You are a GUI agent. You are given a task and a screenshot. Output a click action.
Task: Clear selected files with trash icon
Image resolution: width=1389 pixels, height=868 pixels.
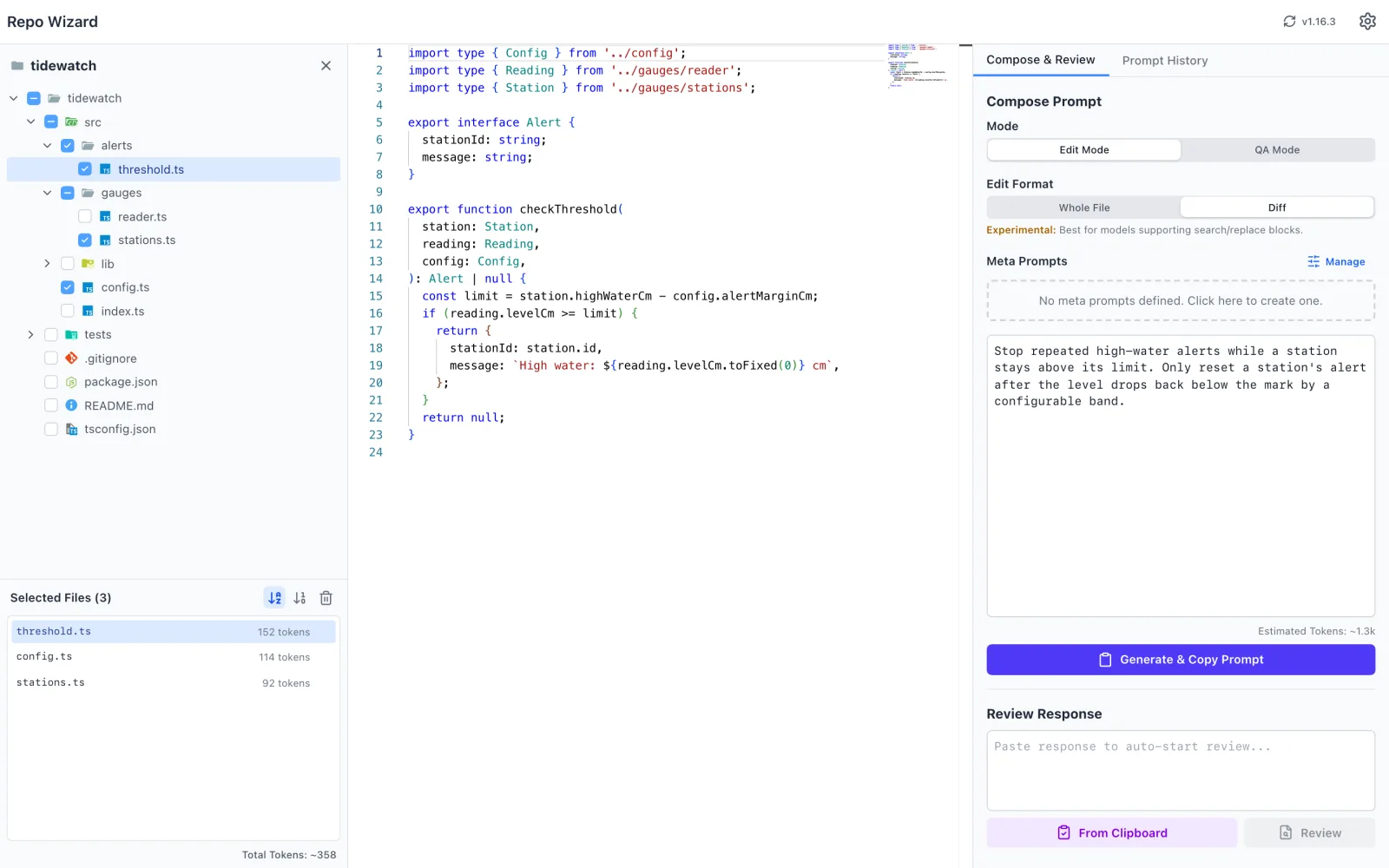pos(326,598)
